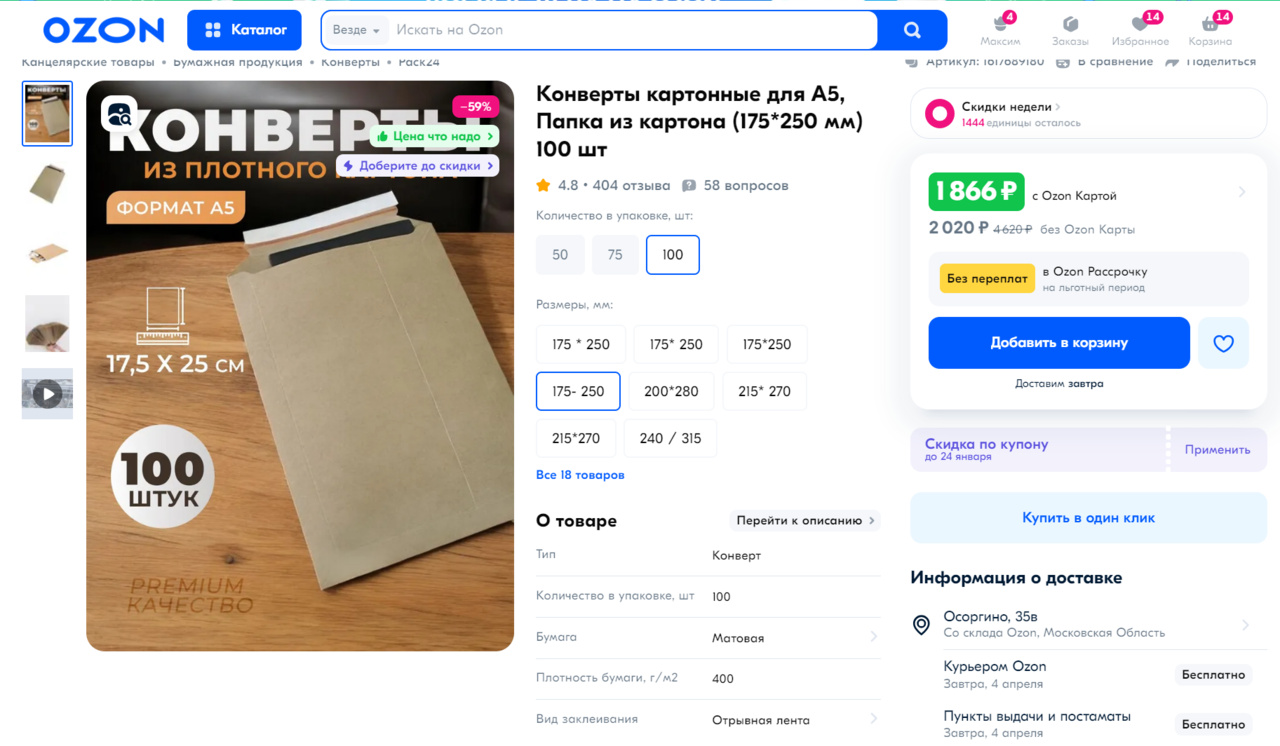Expand the Ozon Card price chevron
The height and width of the screenshot is (746, 1280).
click(x=1242, y=191)
